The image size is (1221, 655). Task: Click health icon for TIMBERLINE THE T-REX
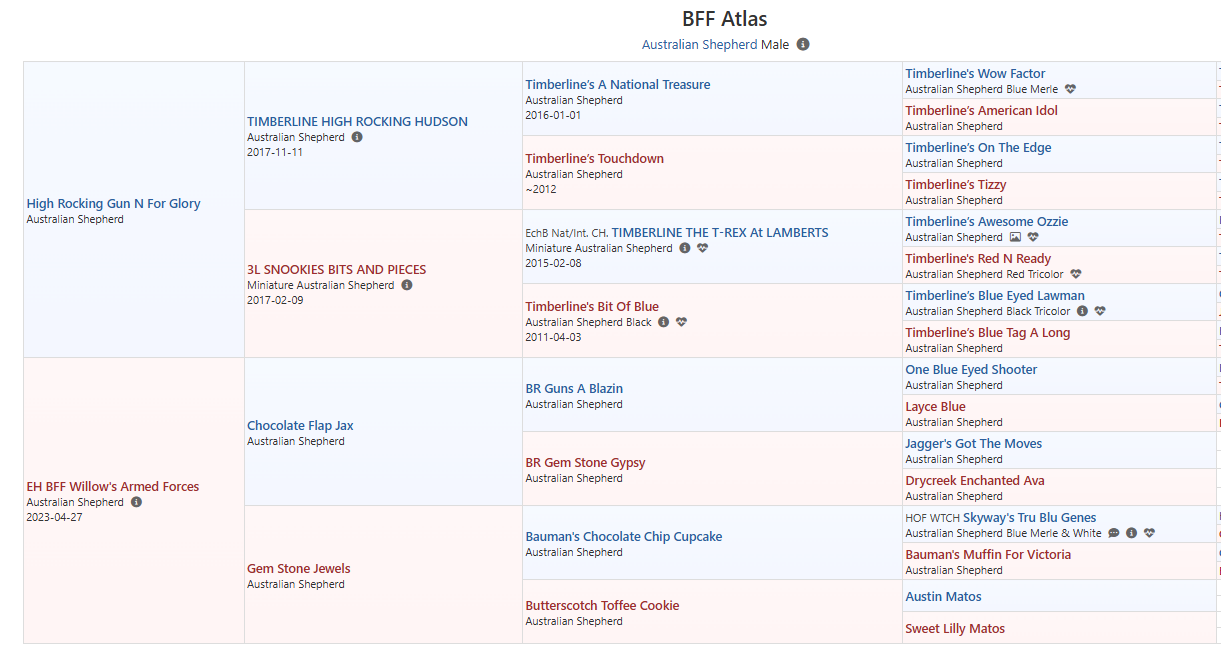click(702, 248)
